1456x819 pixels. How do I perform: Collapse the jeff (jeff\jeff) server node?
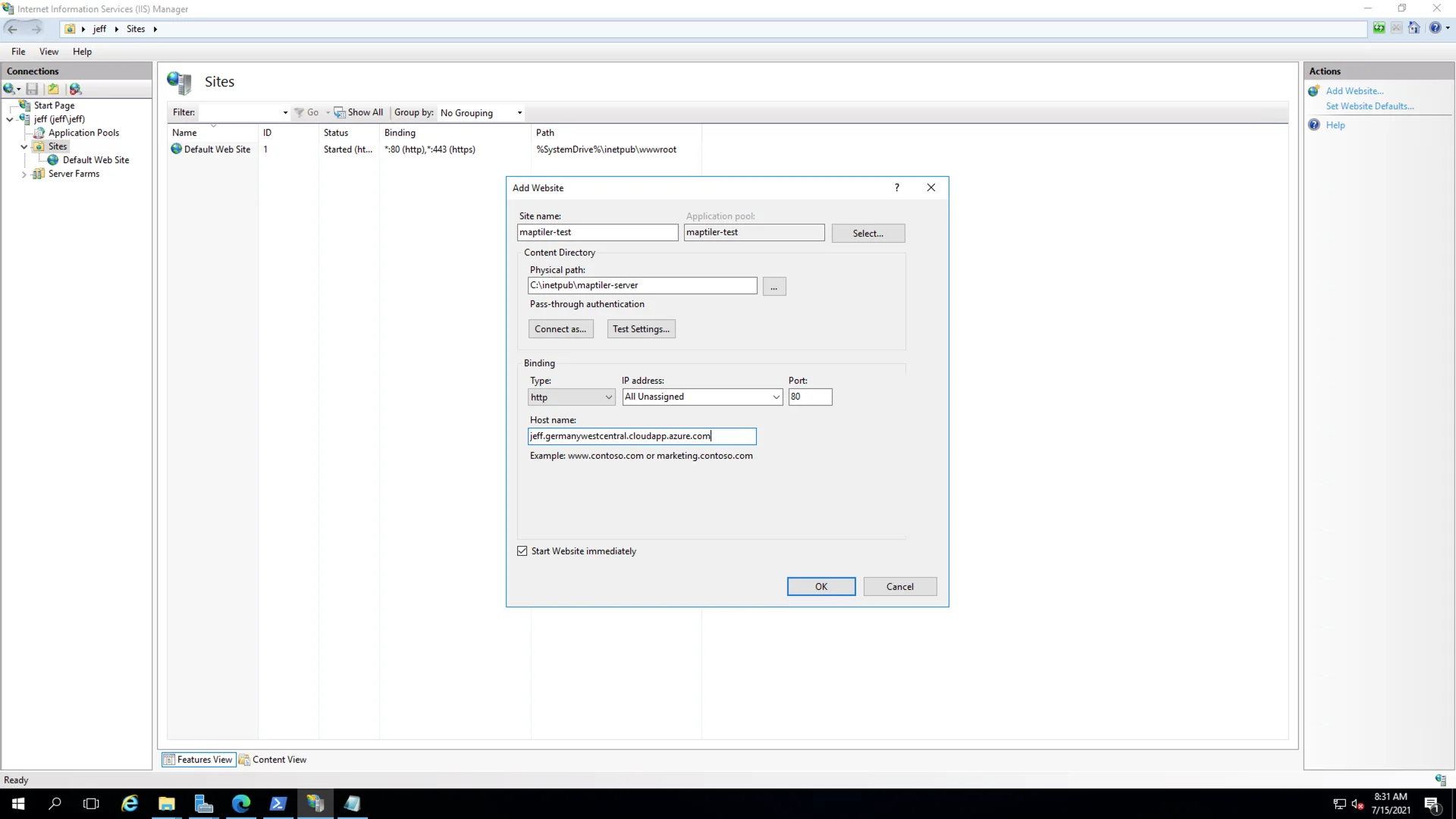click(10, 119)
